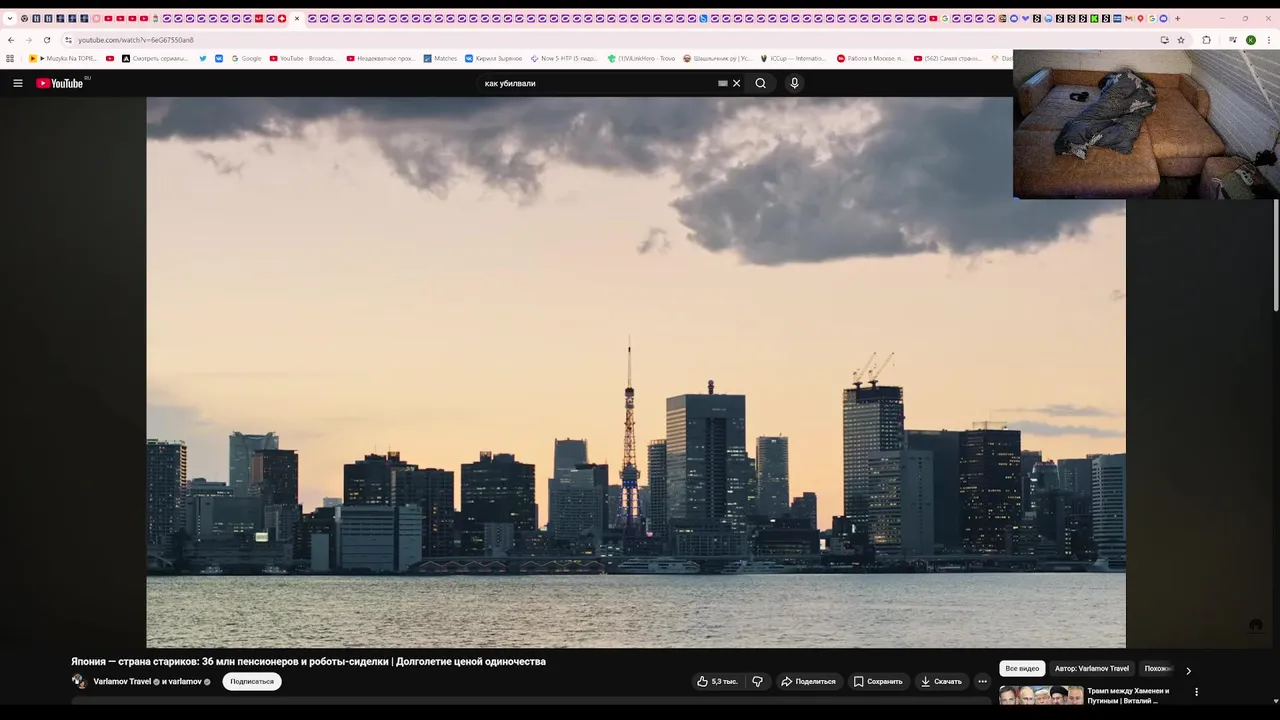
Task: Go back with browser back arrow
Action: (x=11, y=40)
